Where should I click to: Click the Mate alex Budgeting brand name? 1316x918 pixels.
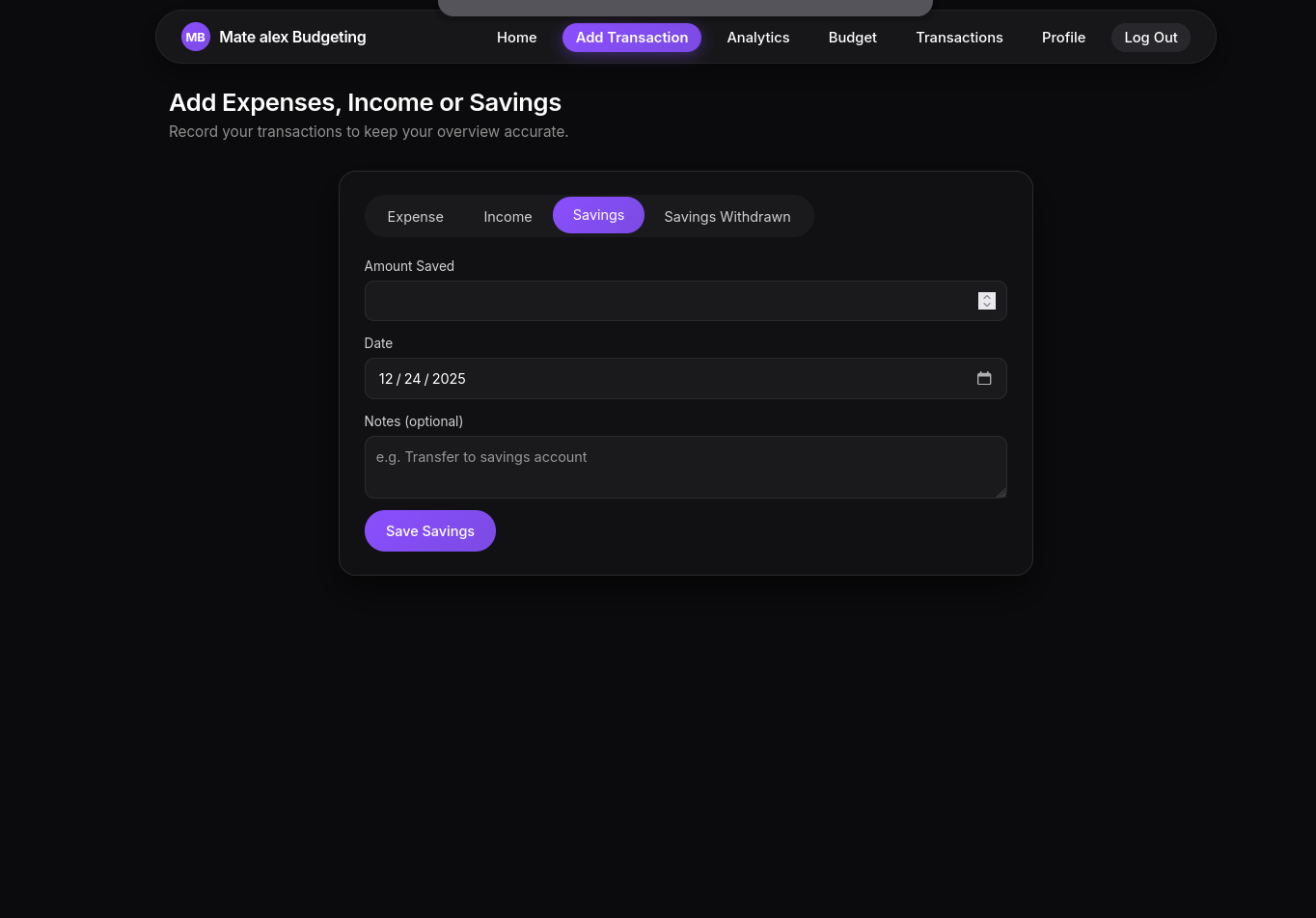292,38
